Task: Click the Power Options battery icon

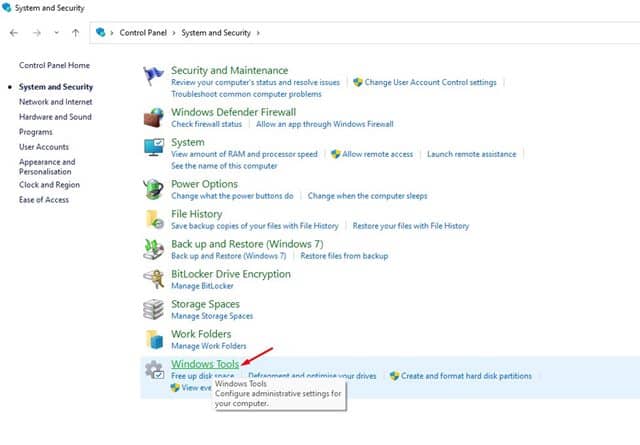Action: [x=153, y=189]
